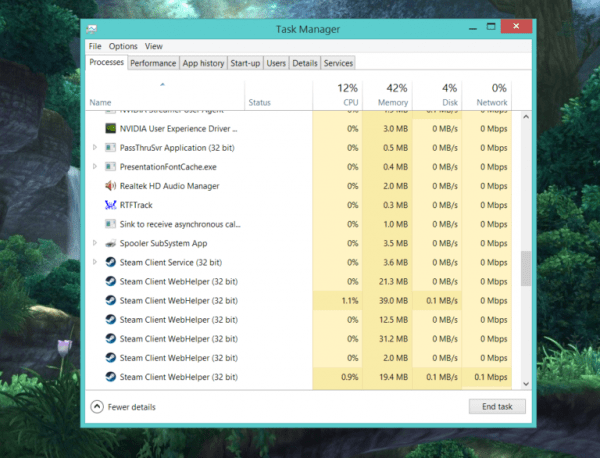Switch to the Performance tab

pyautogui.click(x=153, y=63)
